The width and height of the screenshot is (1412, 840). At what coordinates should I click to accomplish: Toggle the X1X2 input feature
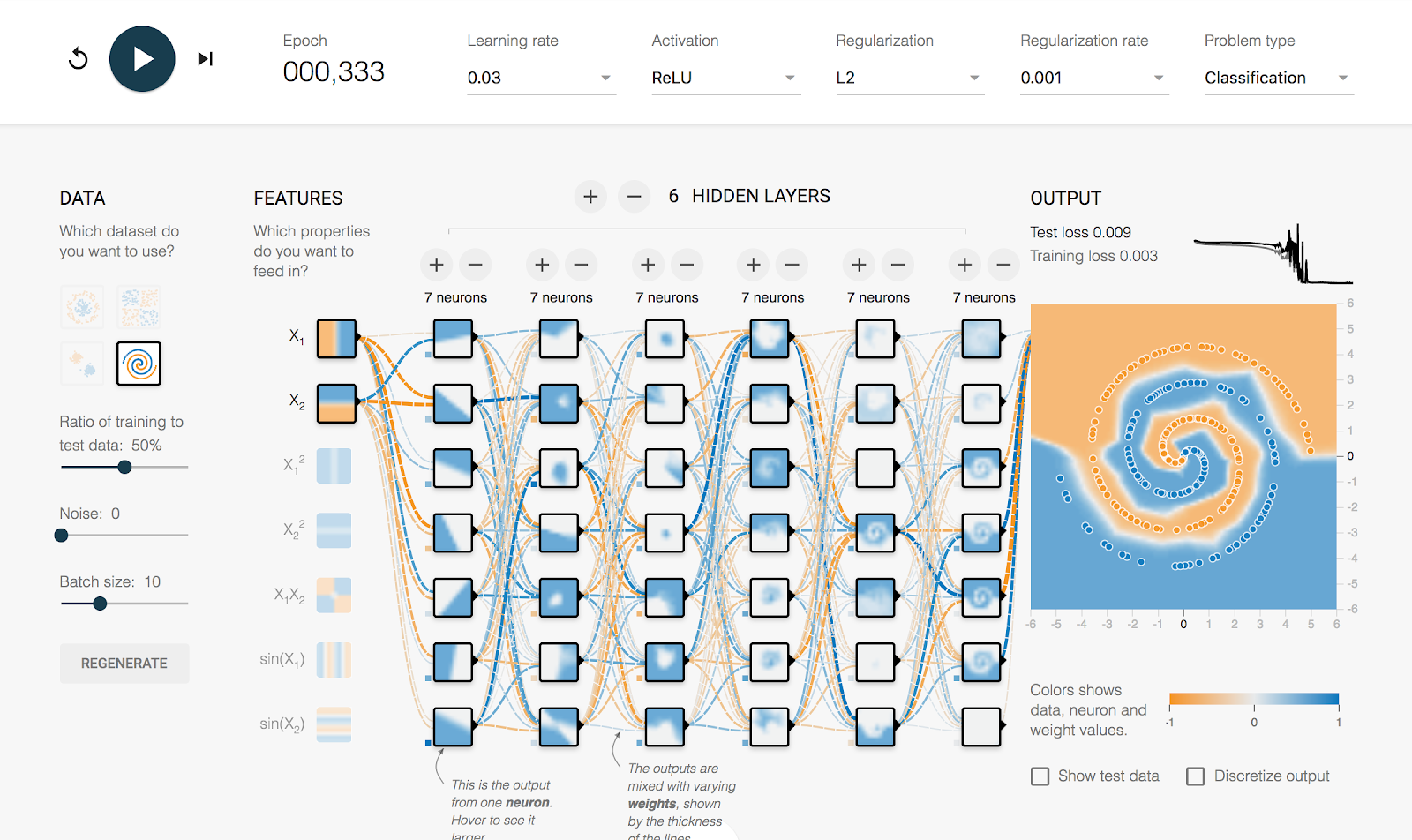(x=334, y=595)
